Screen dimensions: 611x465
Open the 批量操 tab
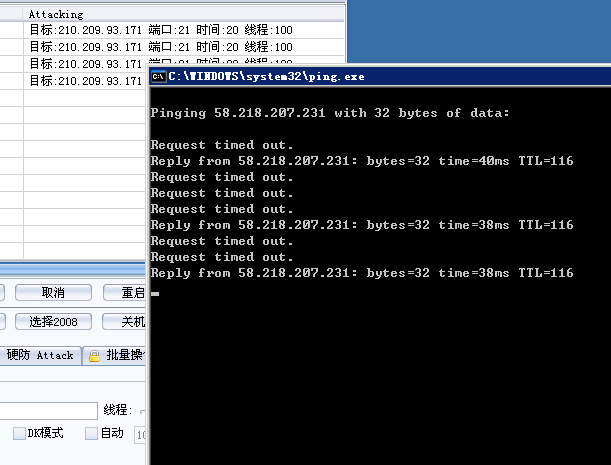(114, 355)
